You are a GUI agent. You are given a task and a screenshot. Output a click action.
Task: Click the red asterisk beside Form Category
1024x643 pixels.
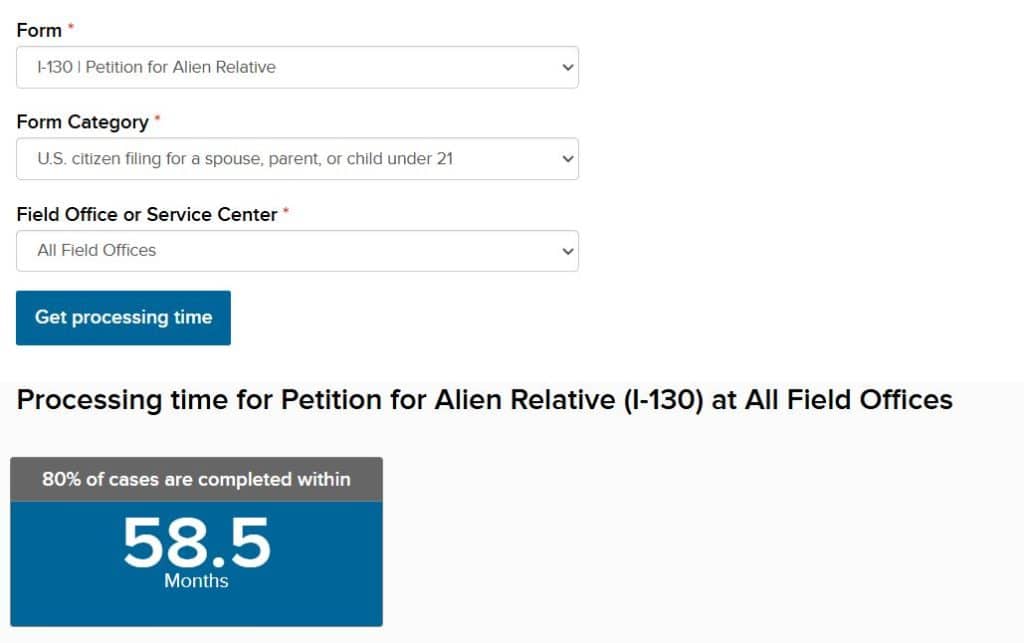[x=157, y=120]
